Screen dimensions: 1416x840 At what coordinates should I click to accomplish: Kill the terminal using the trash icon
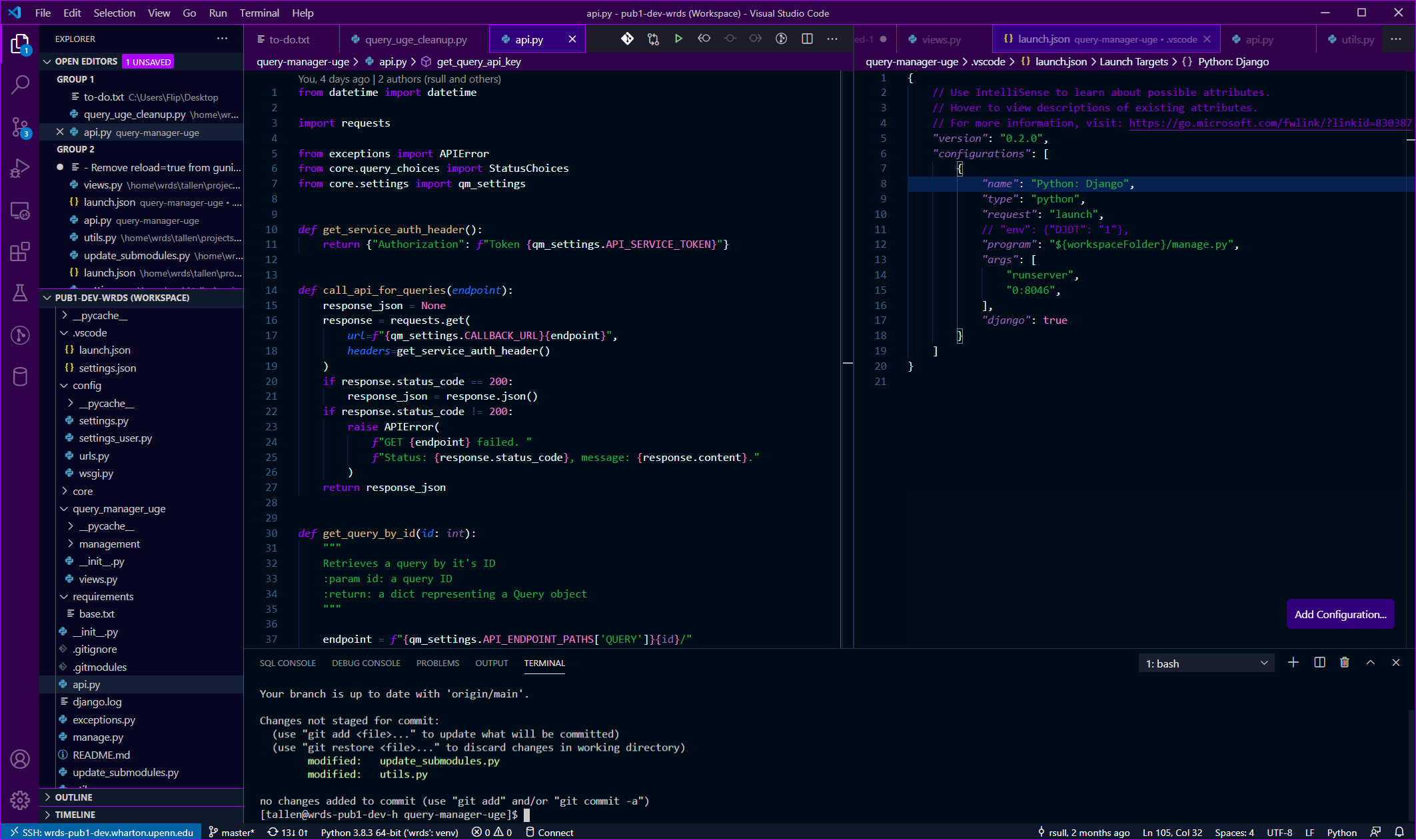point(1344,663)
